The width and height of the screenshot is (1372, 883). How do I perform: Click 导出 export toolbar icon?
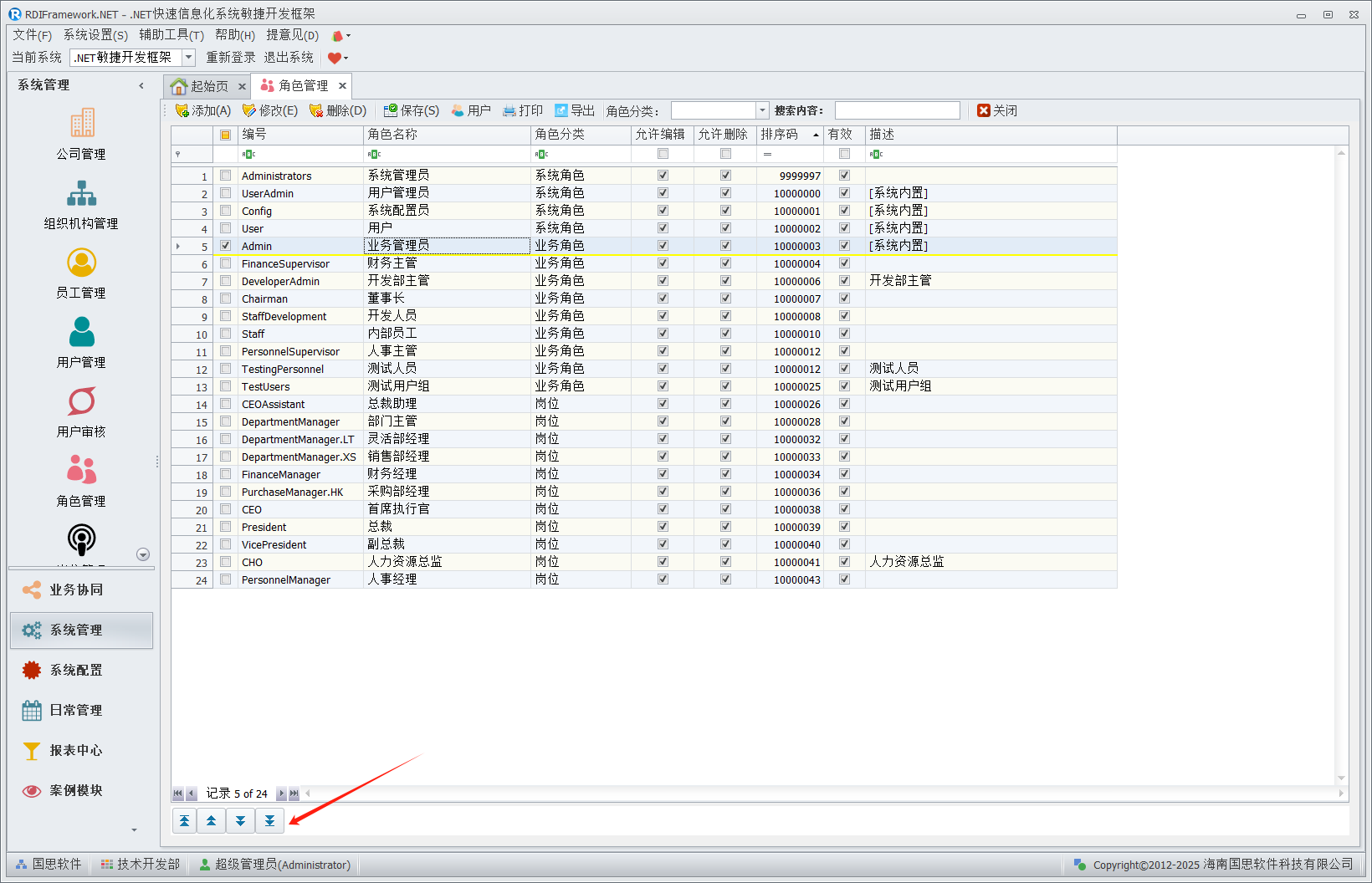tap(561, 110)
